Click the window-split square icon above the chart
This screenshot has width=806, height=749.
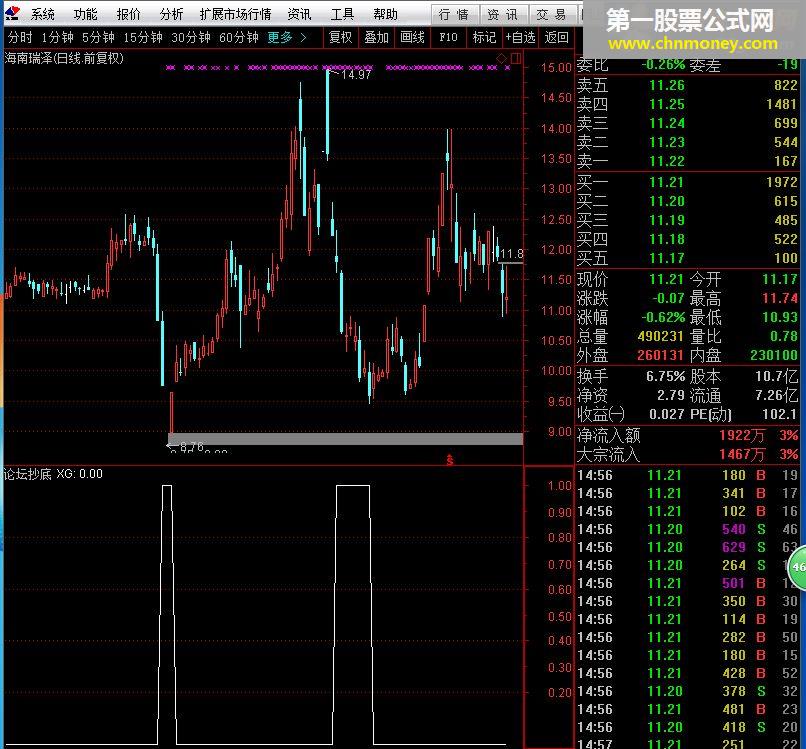pos(516,58)
